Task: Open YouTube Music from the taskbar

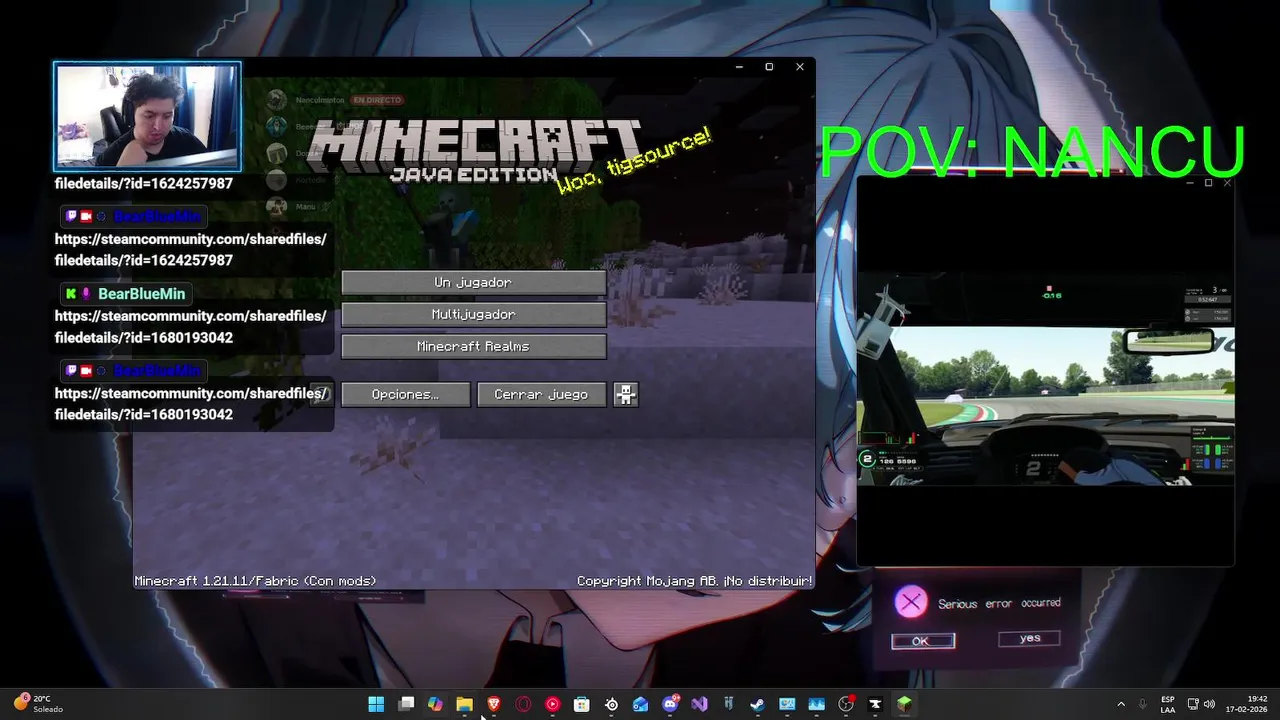Action: (552, 704)
